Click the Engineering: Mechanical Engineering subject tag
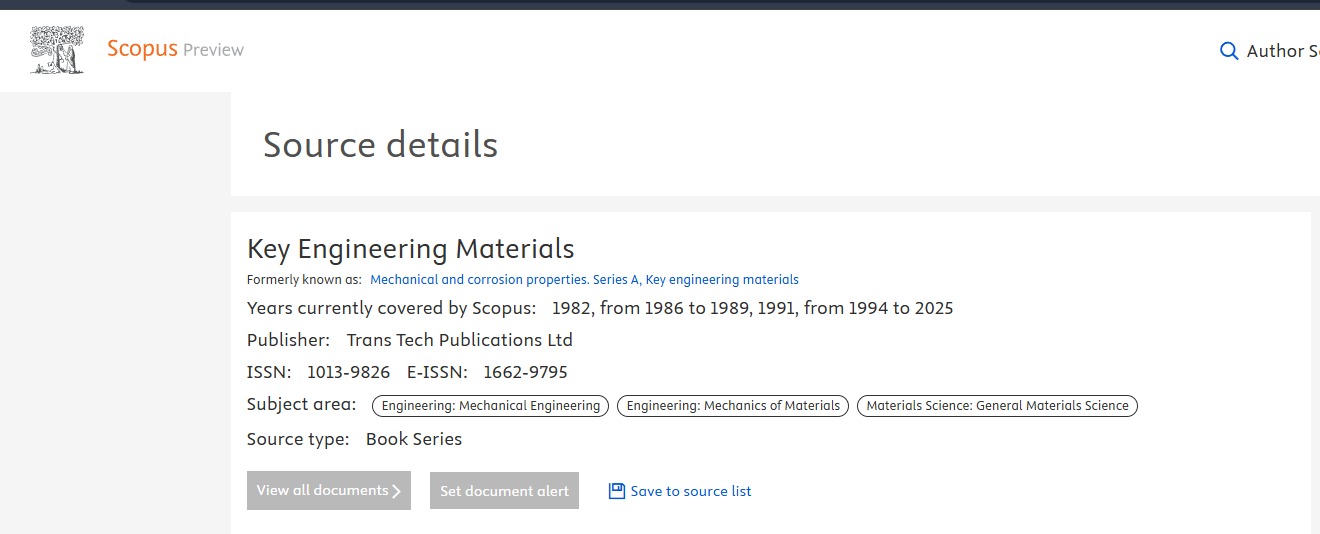The image size is (1320, 534). 490,406
